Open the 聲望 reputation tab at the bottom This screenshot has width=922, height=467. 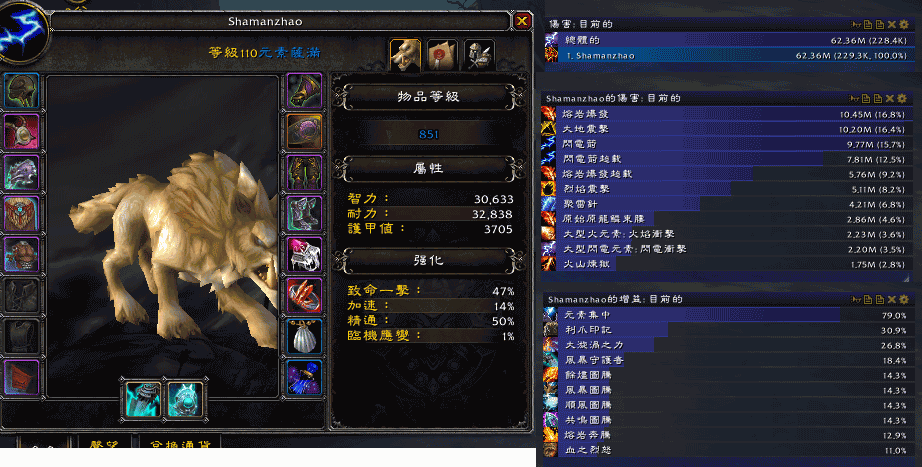click(x=103, y=442)
